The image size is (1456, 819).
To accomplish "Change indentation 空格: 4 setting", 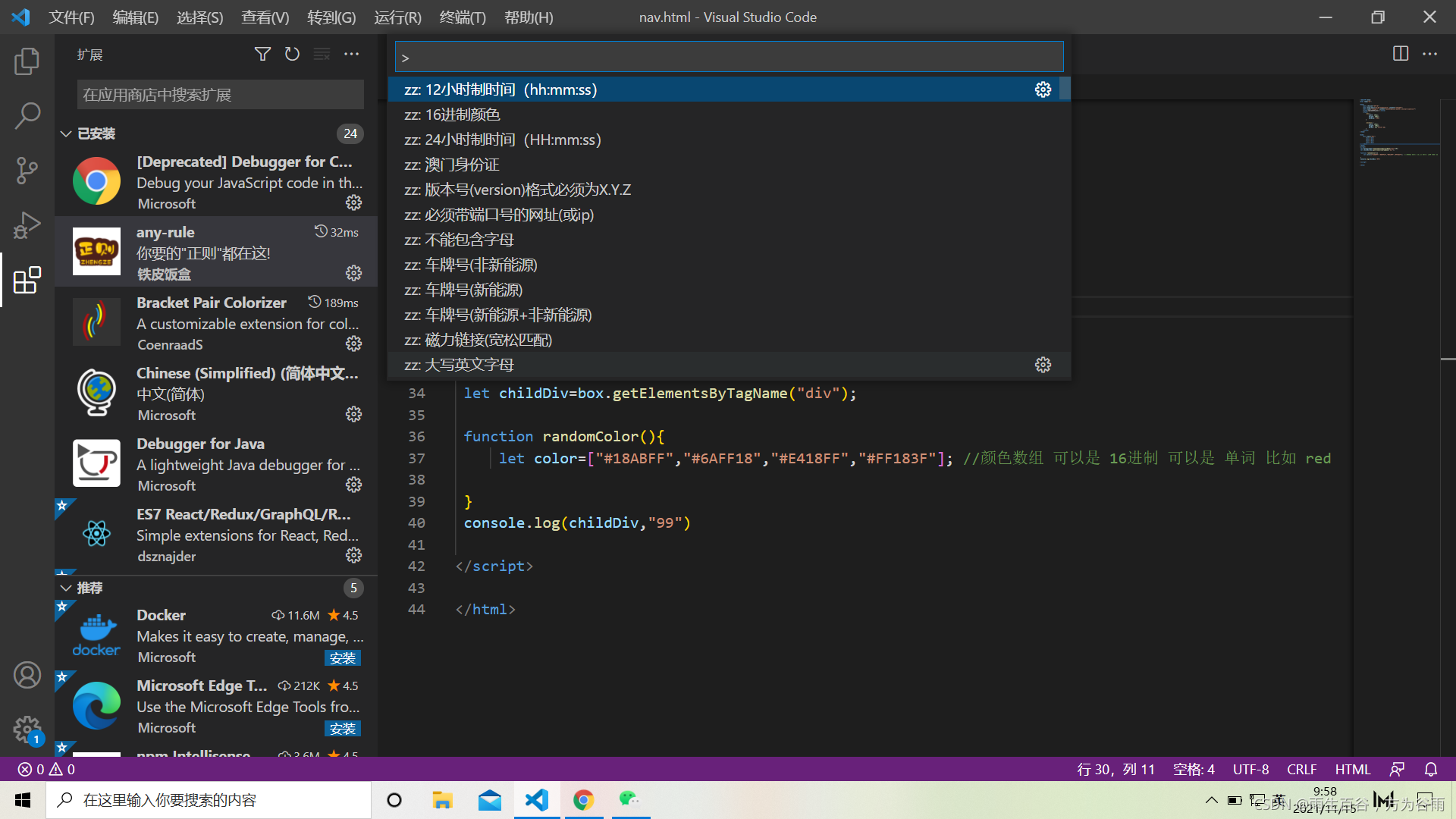I will [1194, 769].
